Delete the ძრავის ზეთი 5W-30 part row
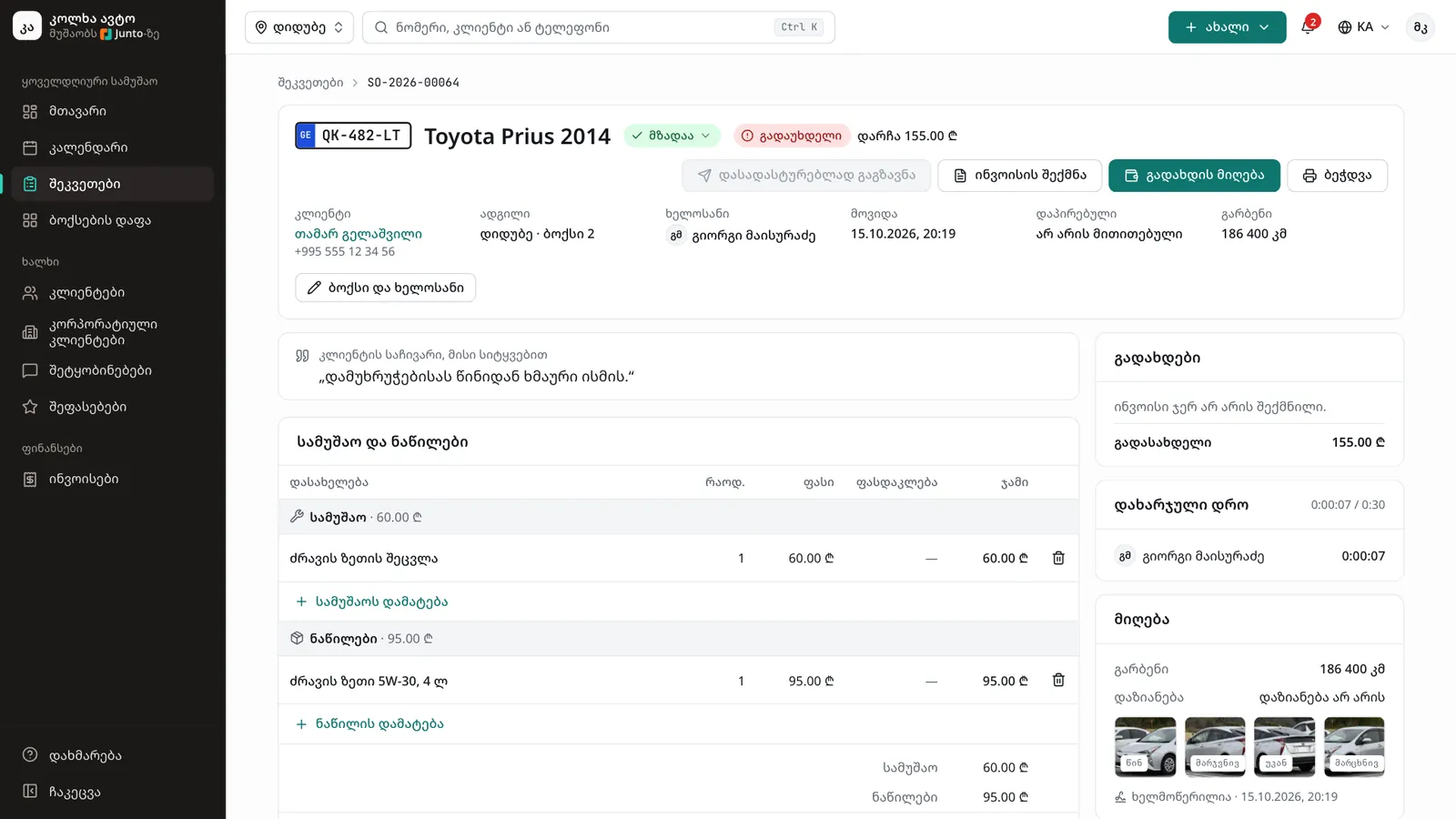 click(1058, 680)
